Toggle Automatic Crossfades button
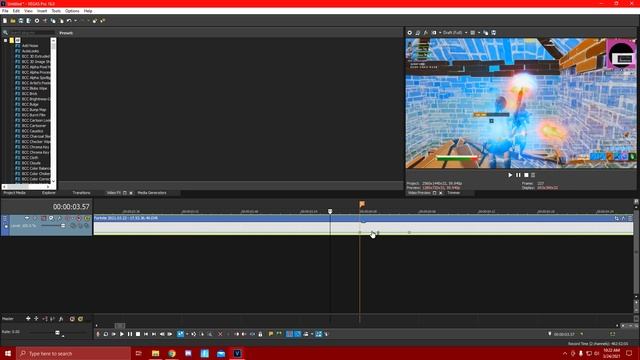640x360 pixels. [x=298, y=334]
